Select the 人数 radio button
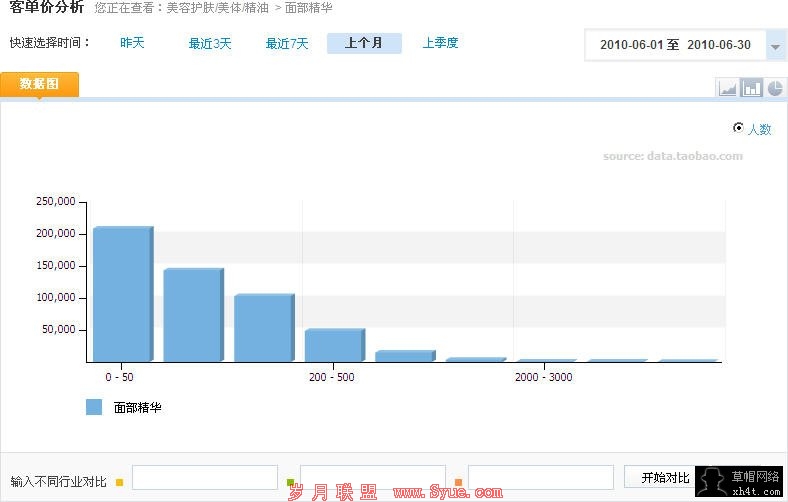Image resolution: width=788 pixels, height=502 pixels. (x=738, y=128)
